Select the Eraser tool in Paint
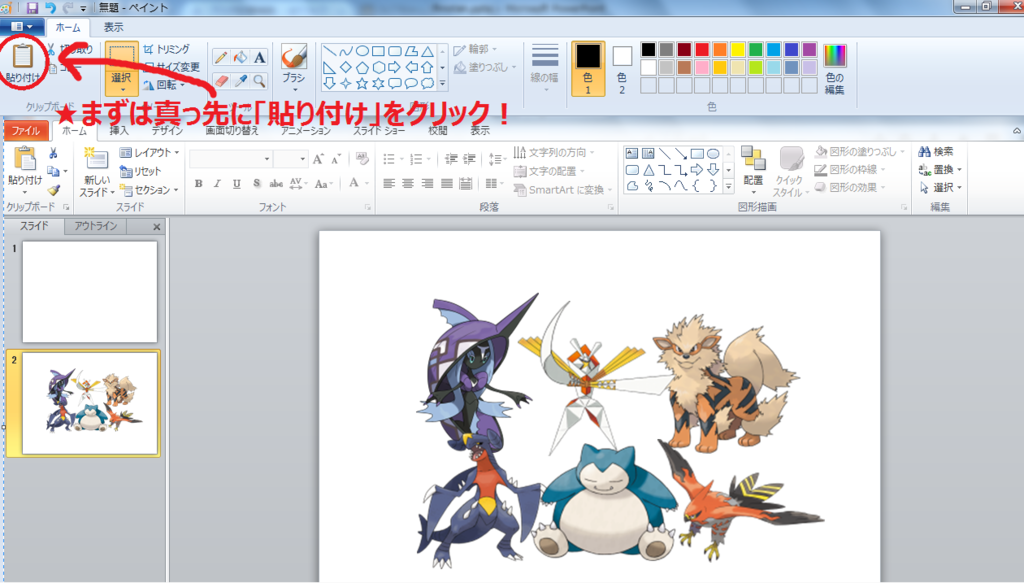The image size is (1024, 583). 221,80
